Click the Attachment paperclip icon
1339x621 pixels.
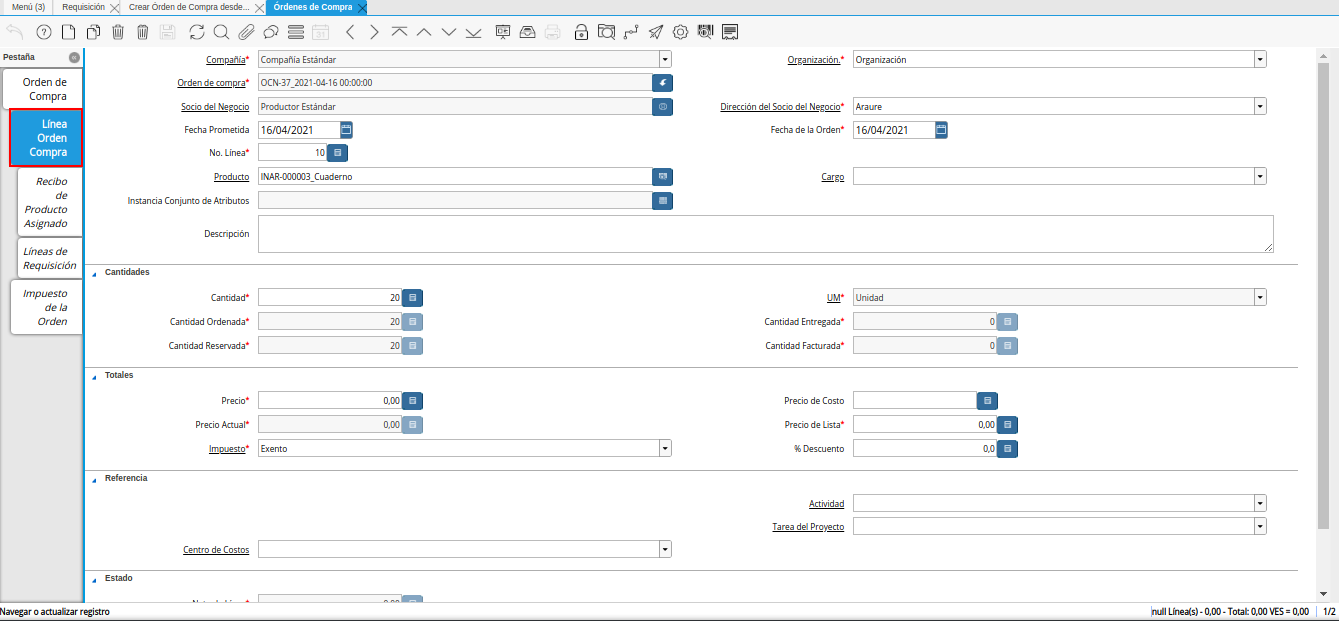[246, 32]
